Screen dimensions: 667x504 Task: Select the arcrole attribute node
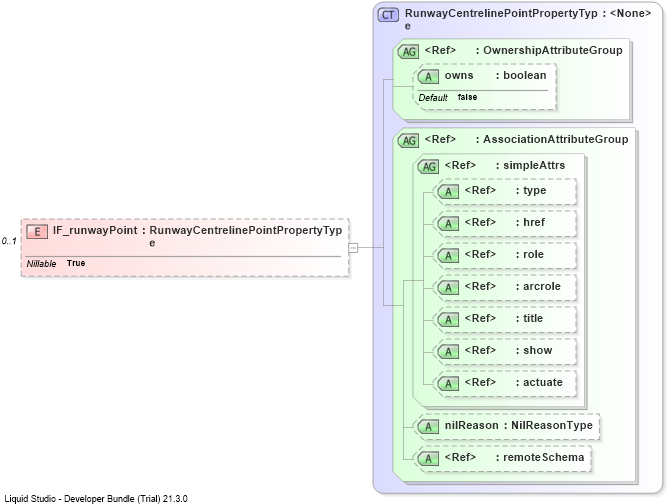pos(505,288)
